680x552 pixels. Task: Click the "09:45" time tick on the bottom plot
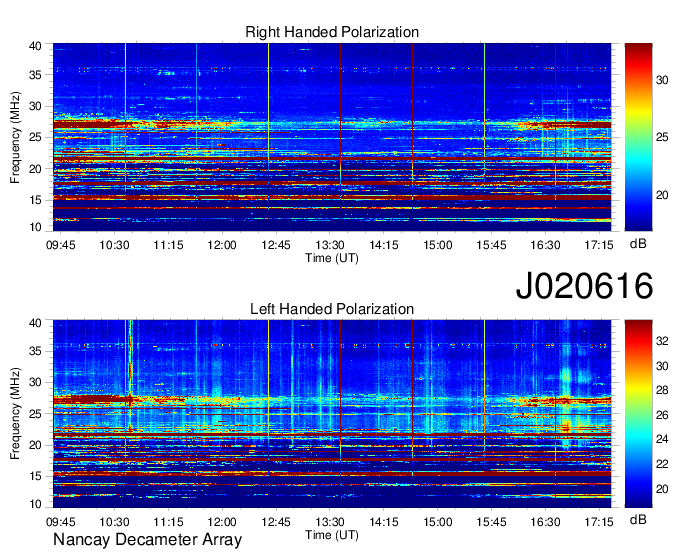coord(61,522)
